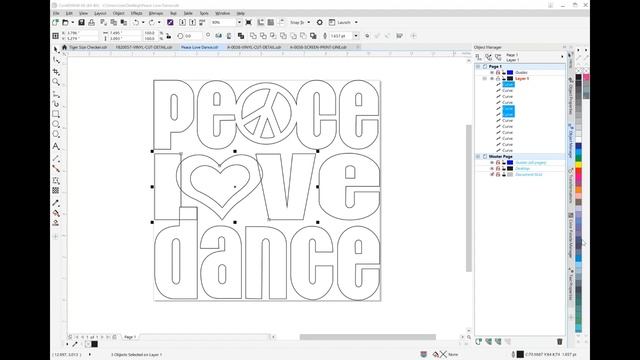
Task: Click the Undo arrow icon
Action: tap(136, 22)
